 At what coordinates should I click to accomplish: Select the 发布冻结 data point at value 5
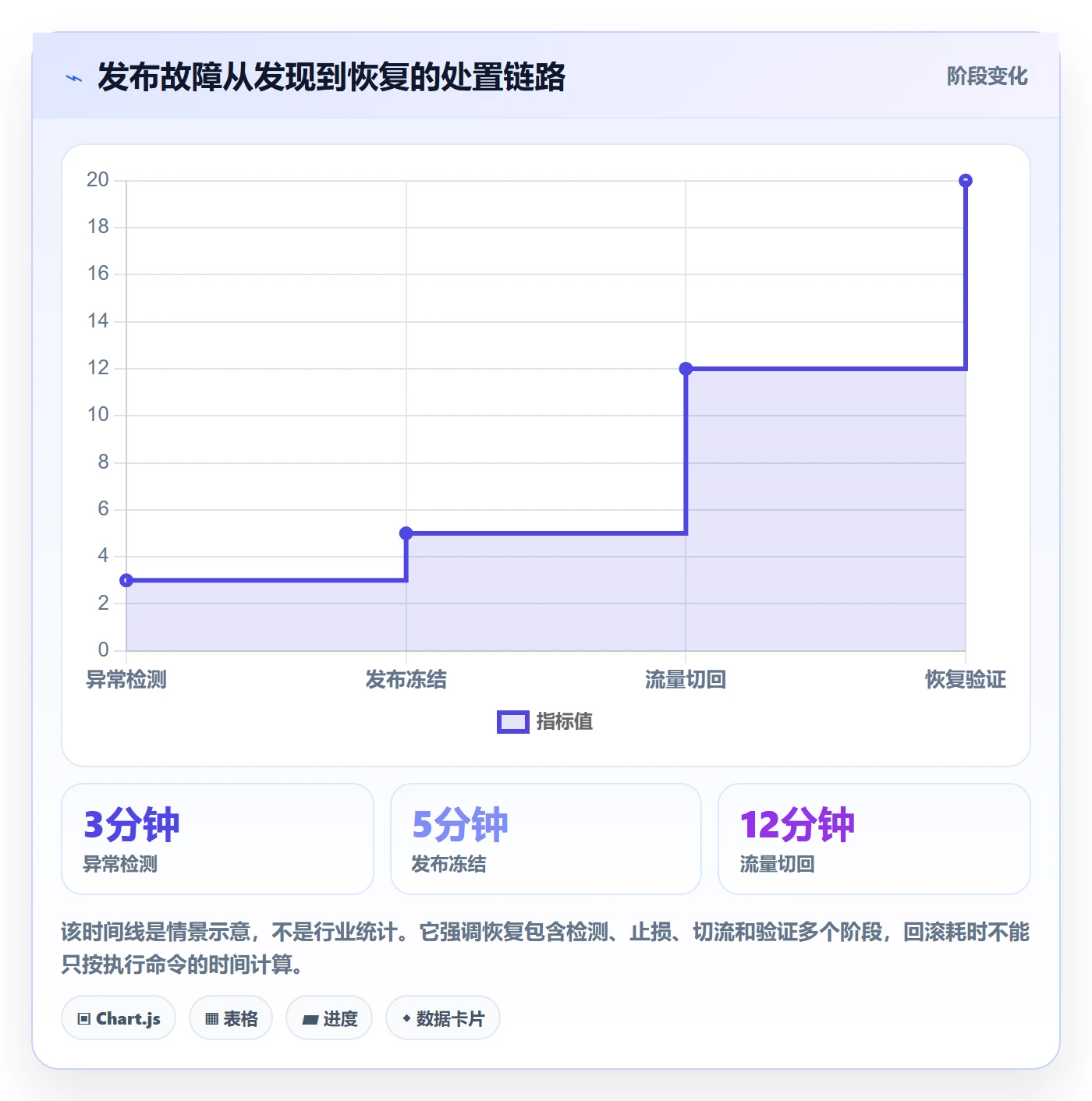406,533
